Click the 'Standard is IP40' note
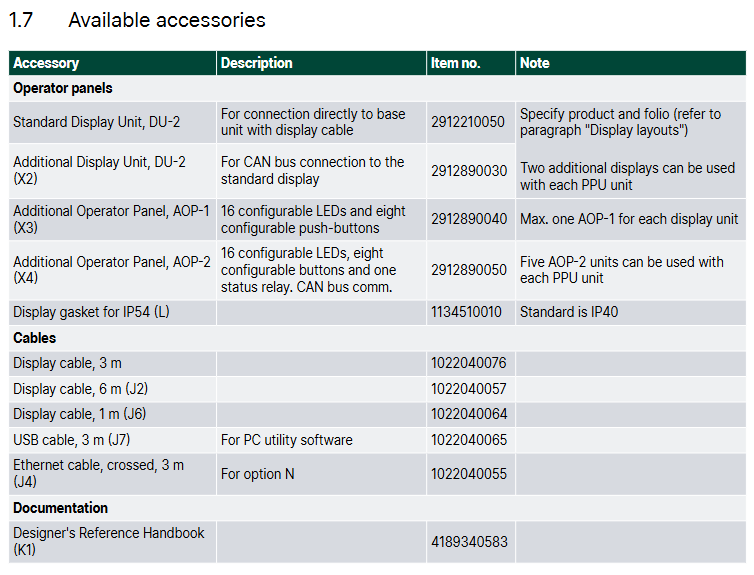754x575 pixels. click(569, 312)
